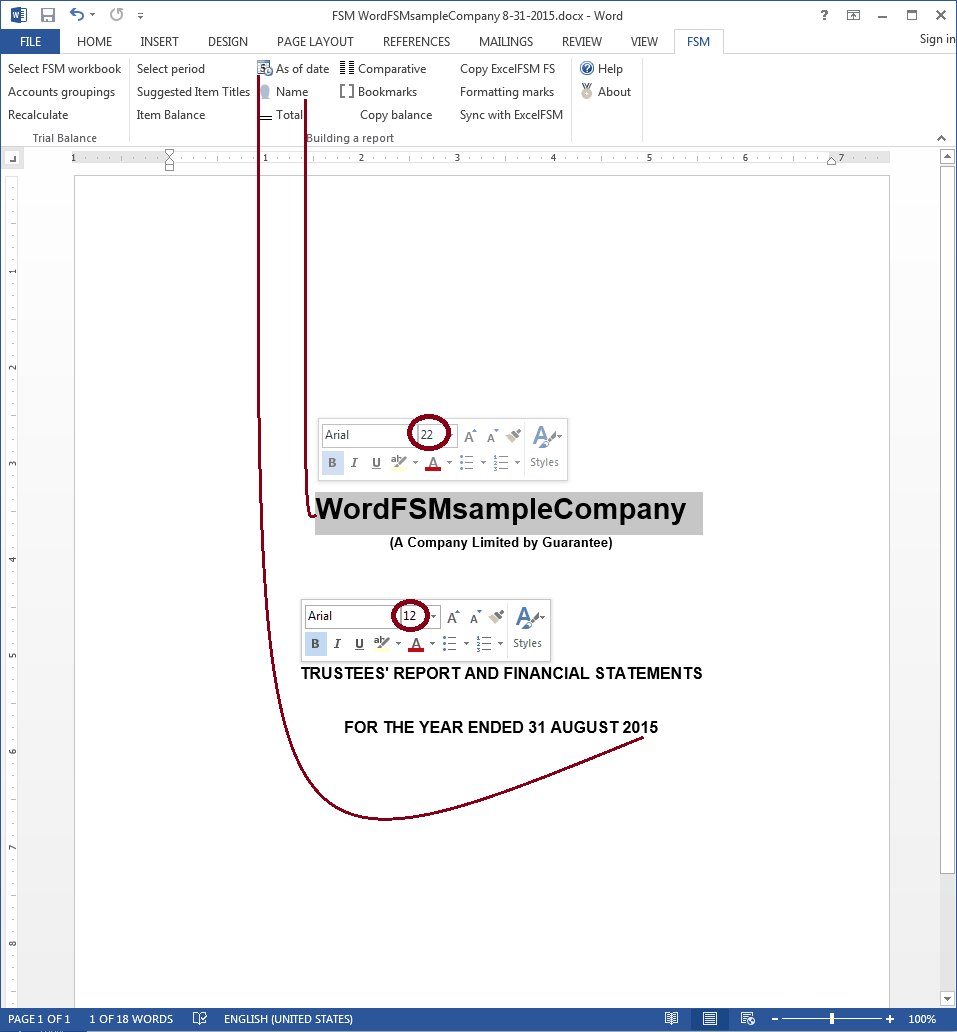The image size is (957, 1032).
Task: Open Customize Quick Access Toolbar dropdown
Action: pyautogui.click(x=140, y=15)
